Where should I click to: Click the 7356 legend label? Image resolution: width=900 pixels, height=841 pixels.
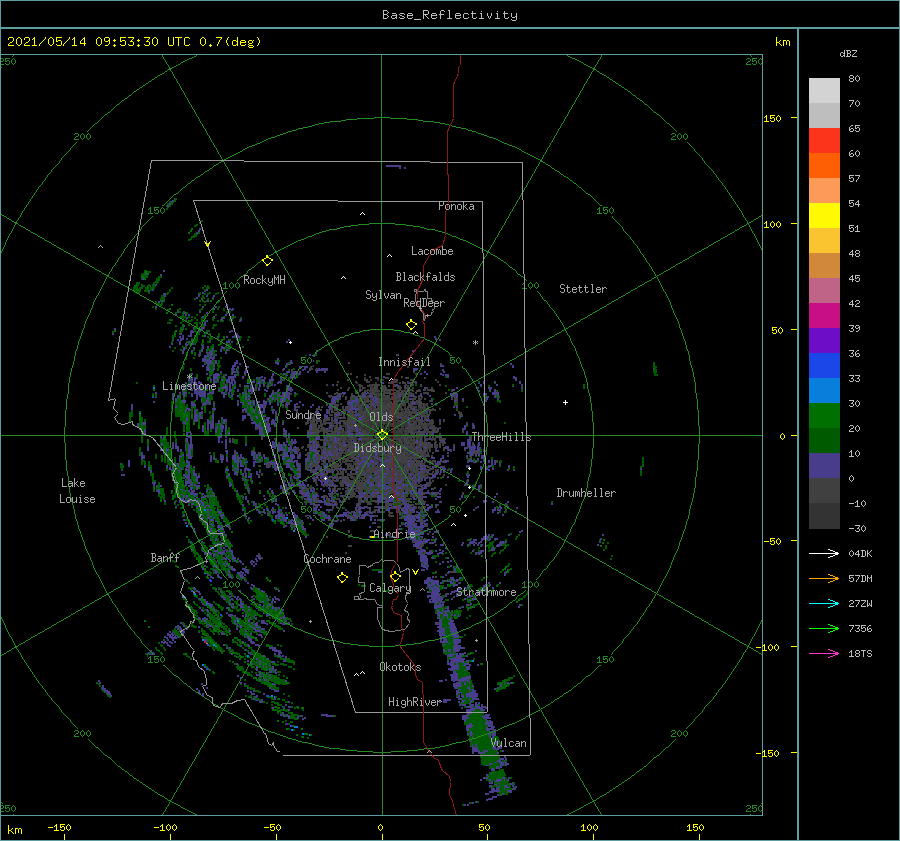(x=860, y=629)
